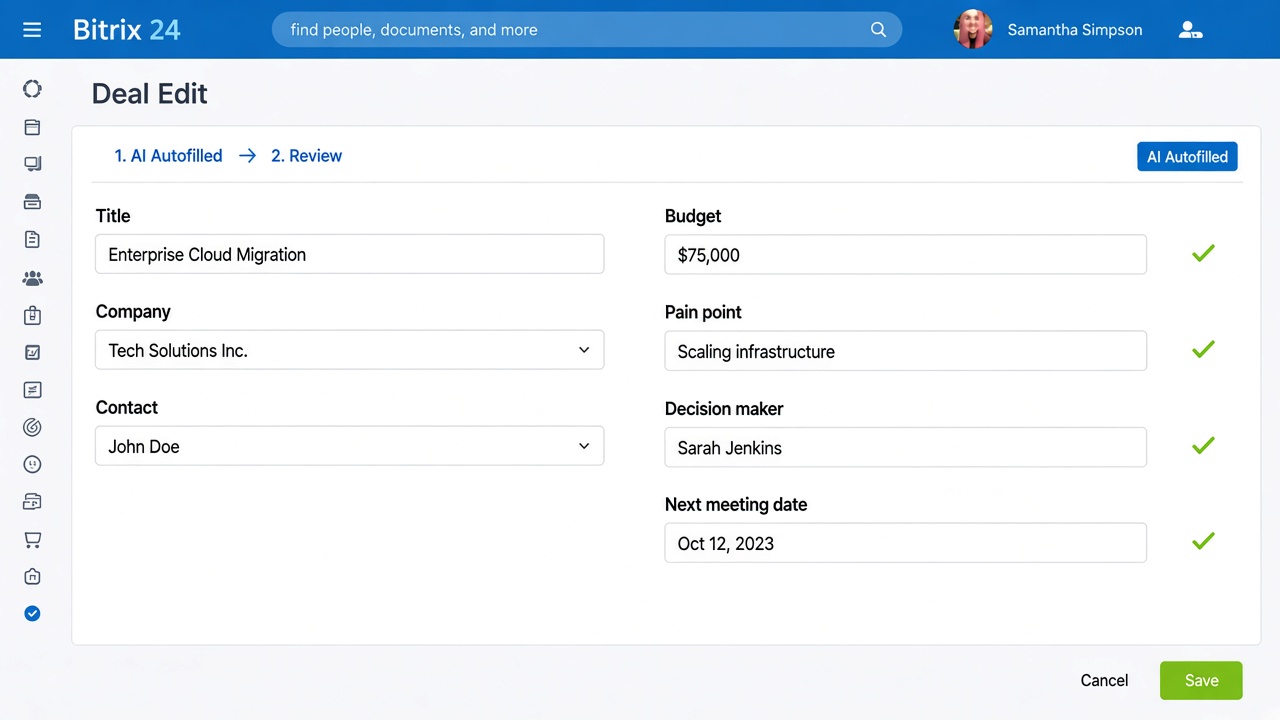
Task: Open the shopping cart icon in sidebar
Action: point(32,540)
